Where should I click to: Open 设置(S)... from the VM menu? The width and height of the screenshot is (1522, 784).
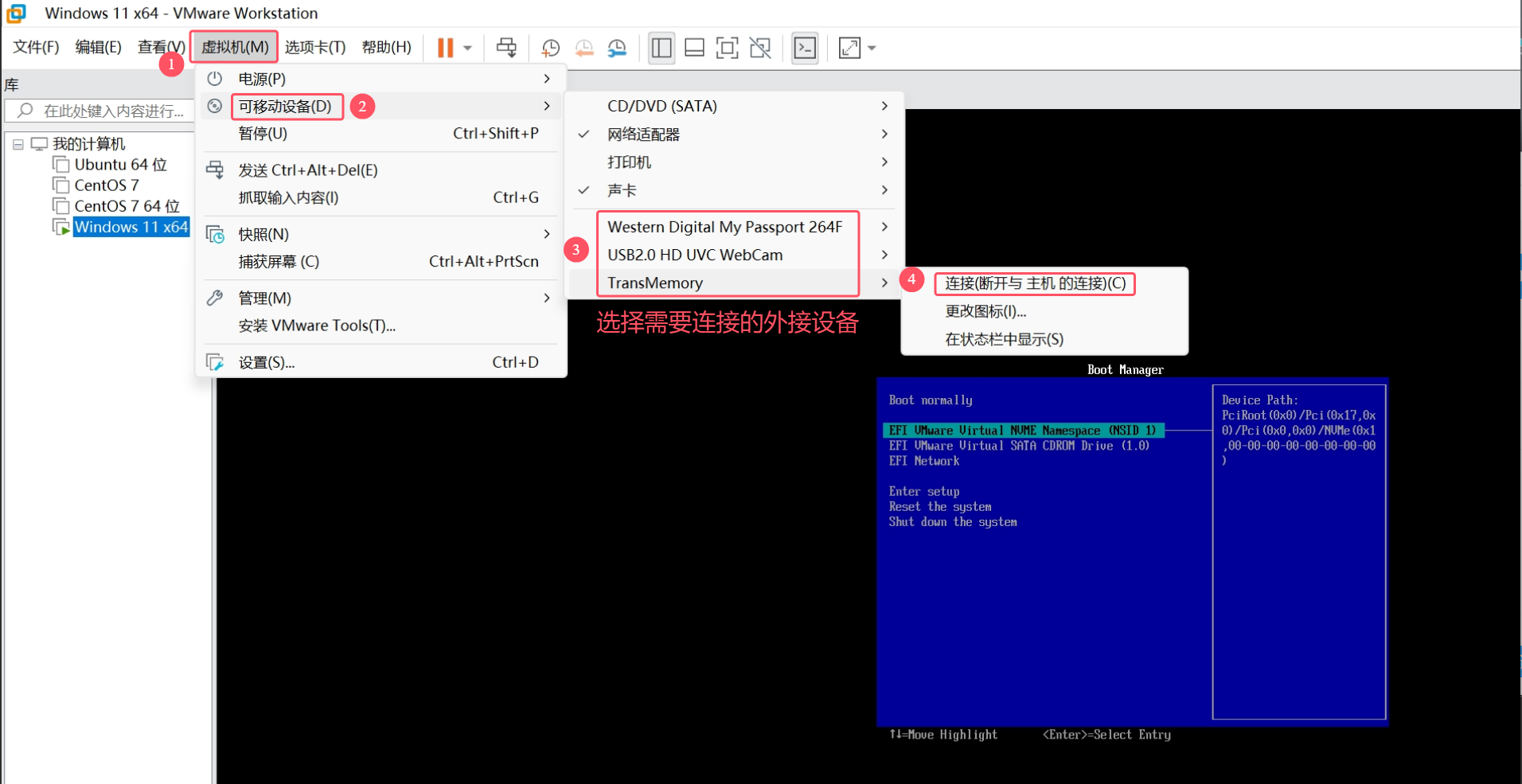click(x=267, y=362)
